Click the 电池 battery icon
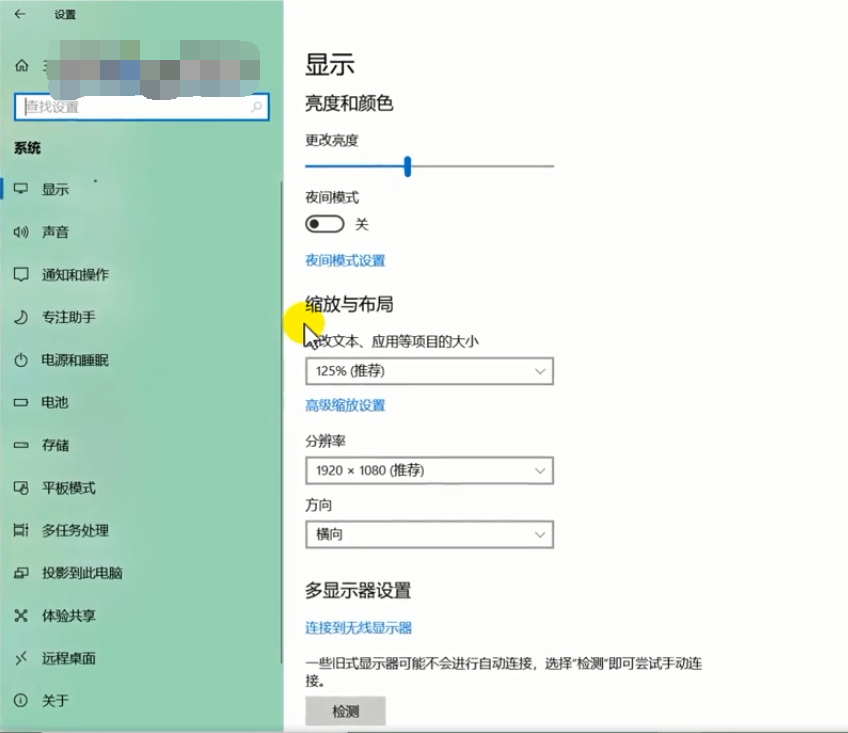Viewport: 848px width, 733px height. (x=21, y=402)
